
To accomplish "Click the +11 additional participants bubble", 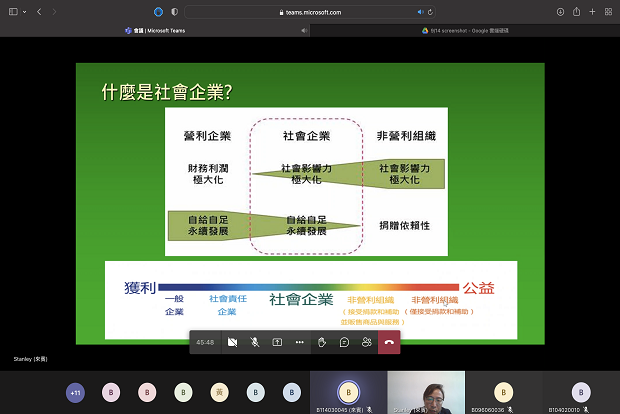I will click(x=75, y=393).
